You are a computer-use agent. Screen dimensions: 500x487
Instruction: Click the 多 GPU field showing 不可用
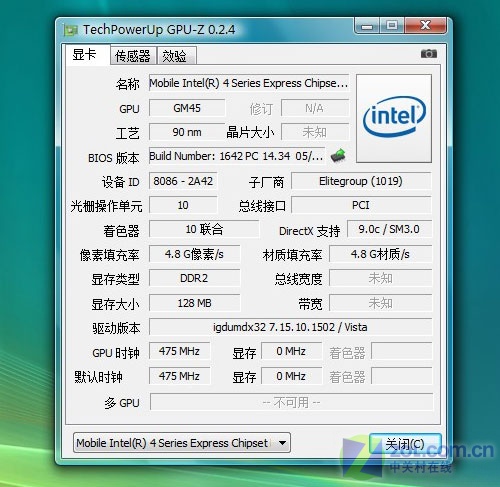click(x=291, y=402)
